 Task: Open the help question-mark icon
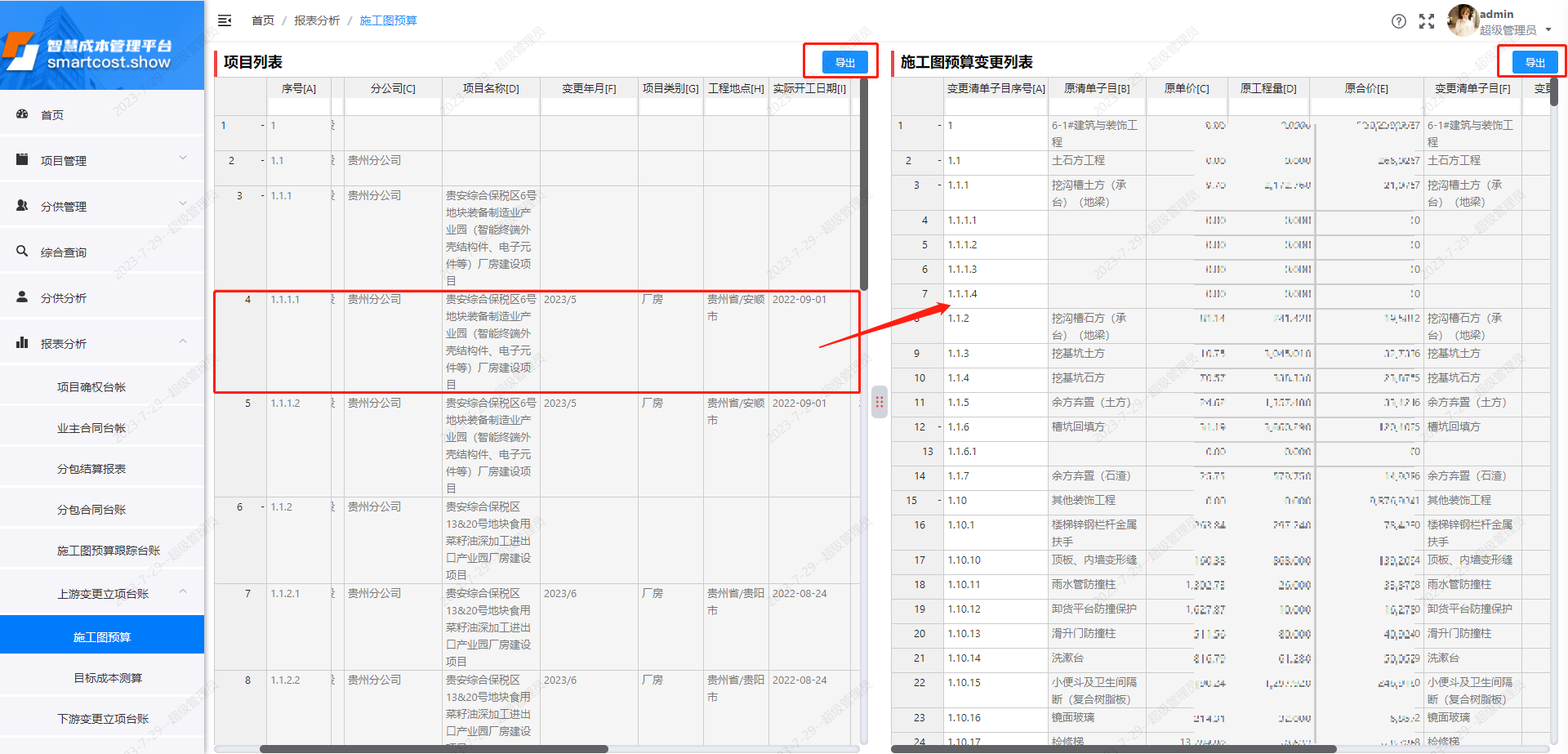pos(1399,21)
